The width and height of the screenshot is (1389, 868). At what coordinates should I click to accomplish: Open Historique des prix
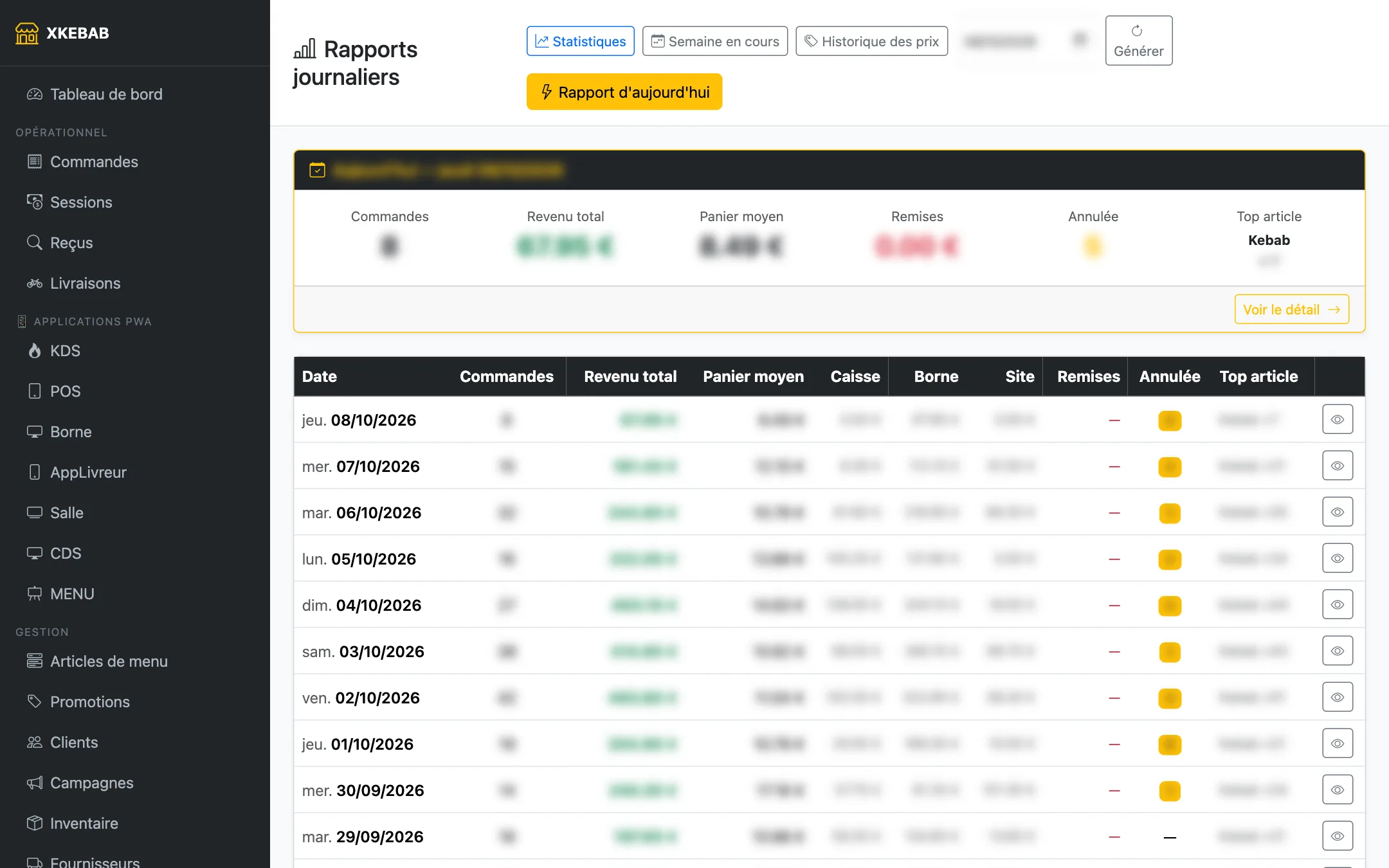(x=872, y=41)
